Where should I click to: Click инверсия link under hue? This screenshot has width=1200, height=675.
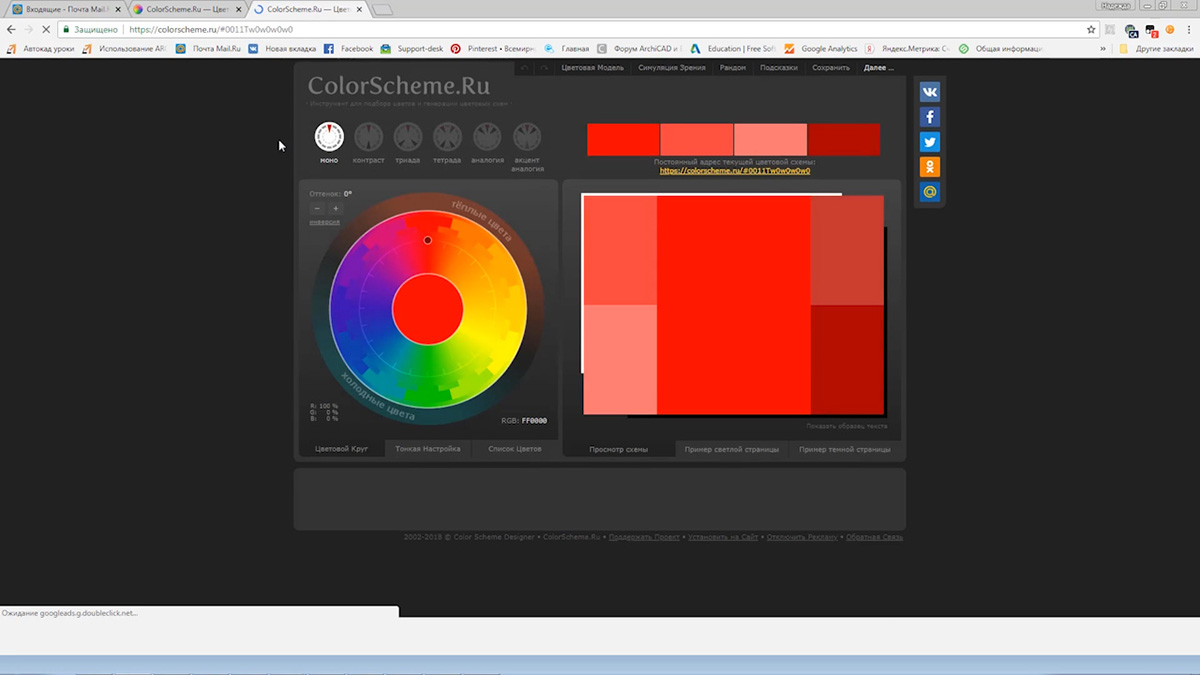click(325, 222)
